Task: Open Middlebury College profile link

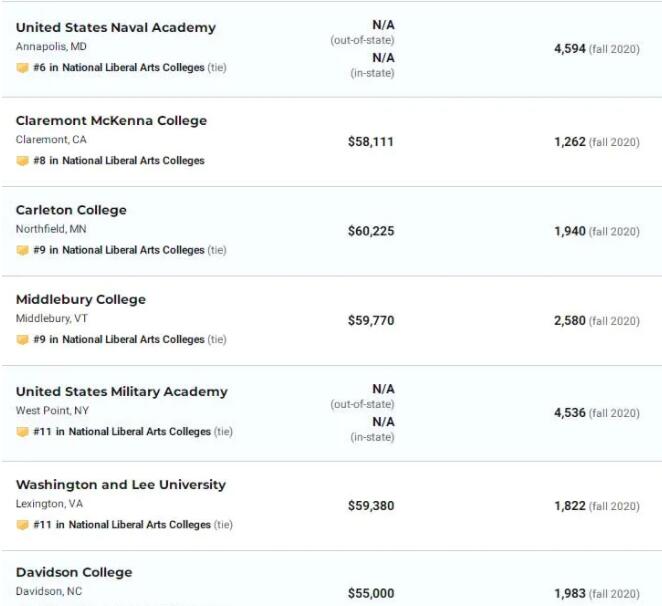Action: click(x=80, y=299)
